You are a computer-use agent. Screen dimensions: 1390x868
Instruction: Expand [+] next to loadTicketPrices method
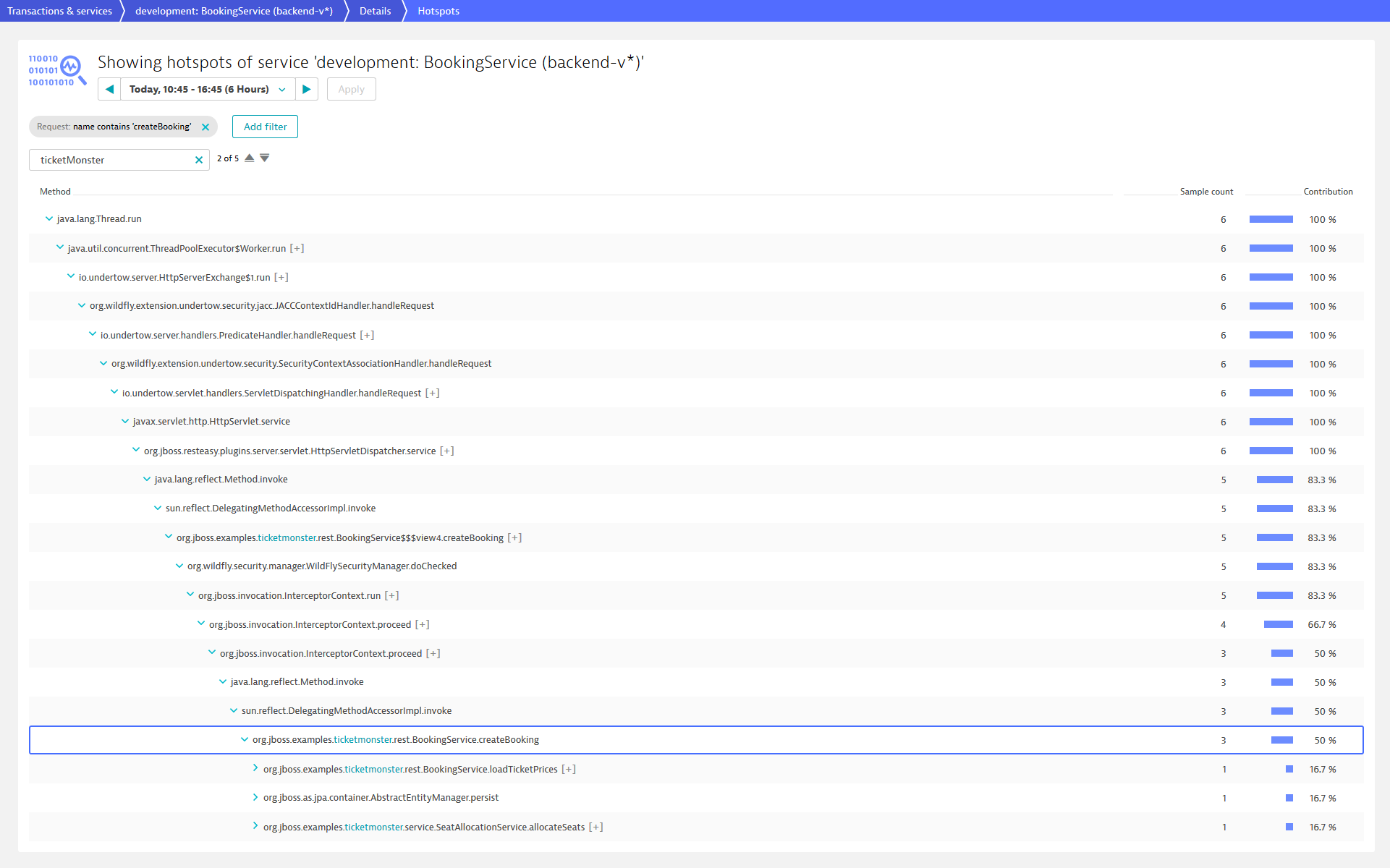coord(569,769)
